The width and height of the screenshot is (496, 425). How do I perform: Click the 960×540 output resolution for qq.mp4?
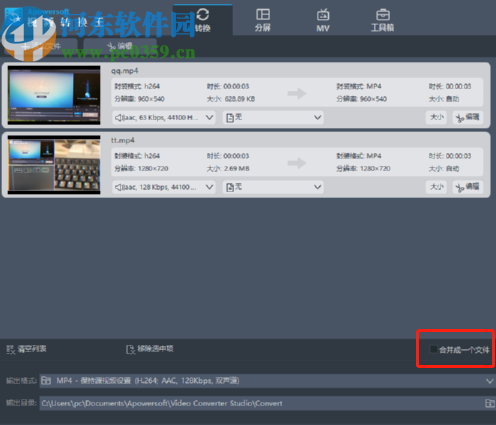click(x=373, y=99)
